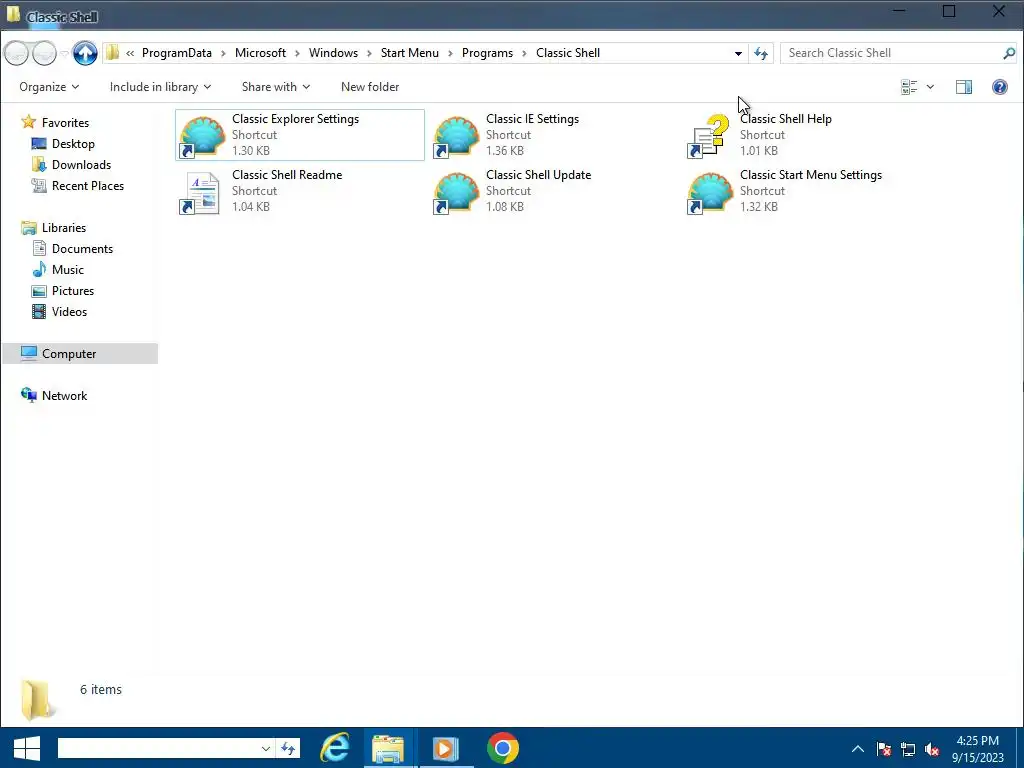Screen dimensions: 1024x768
Task: Click the Windows Start button
Action: pyautogui.click(x=27, y=748)
